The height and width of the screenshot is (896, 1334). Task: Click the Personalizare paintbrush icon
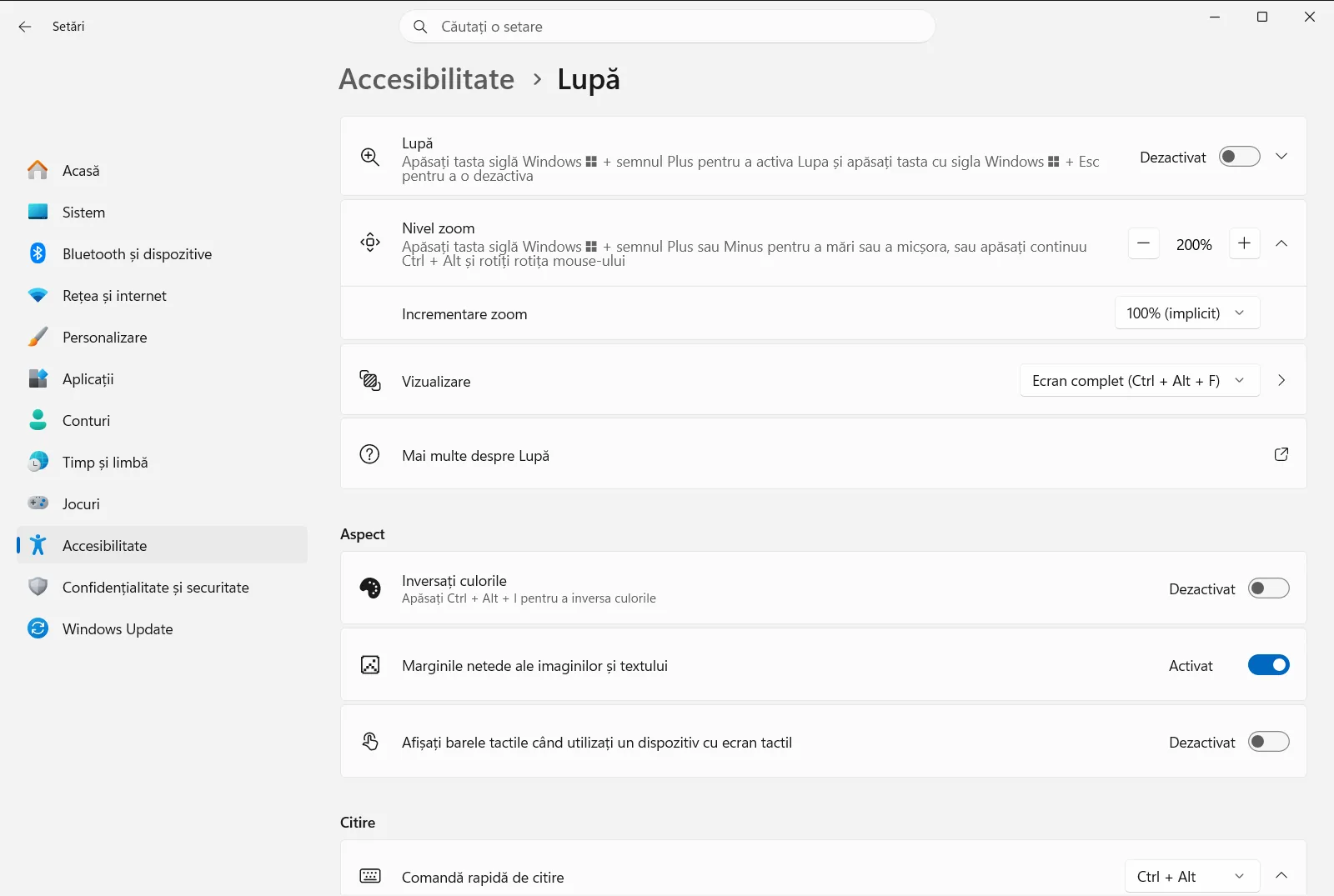coord(38,337)
